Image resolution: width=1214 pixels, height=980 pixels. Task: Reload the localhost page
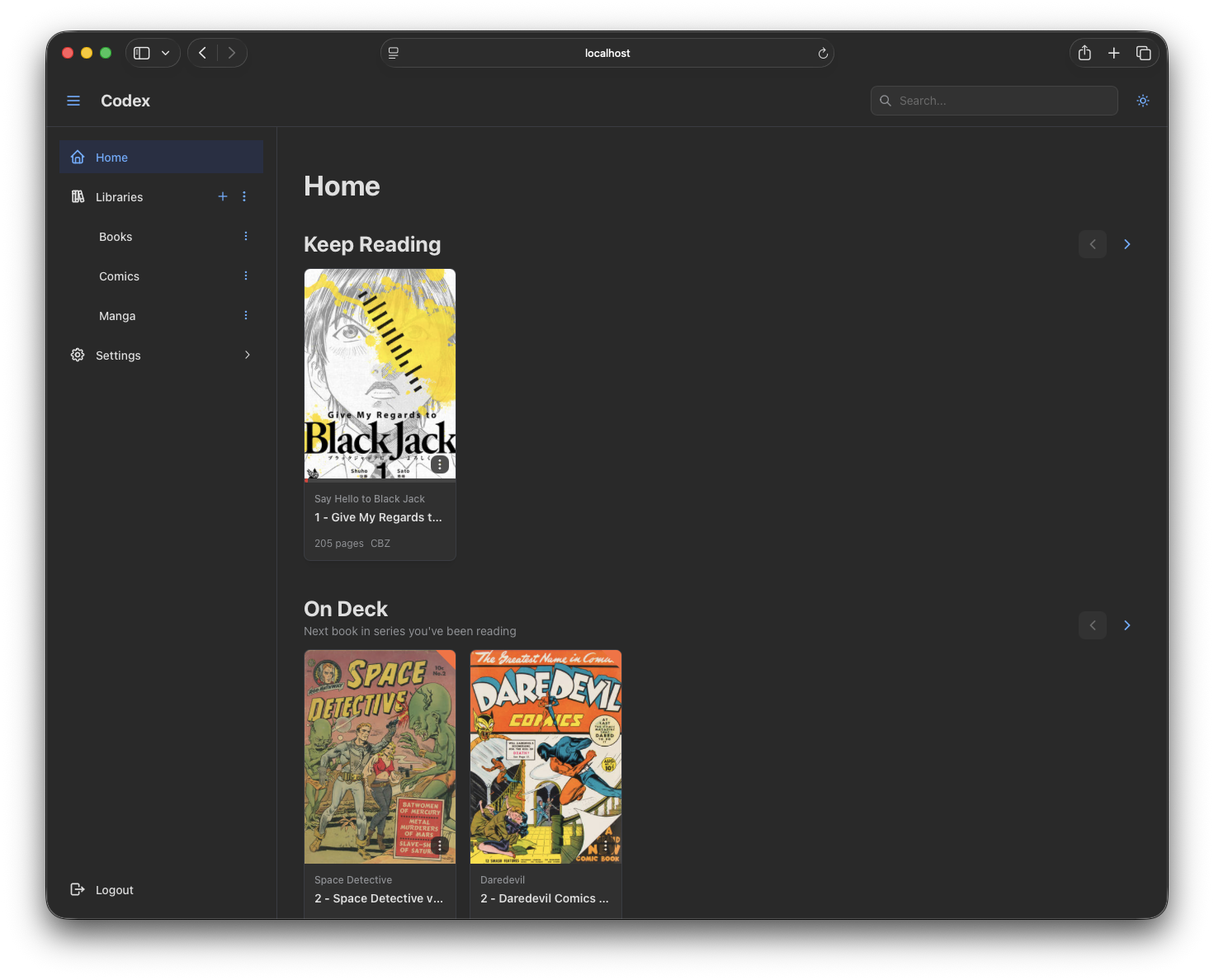click(x=823, y=54)
